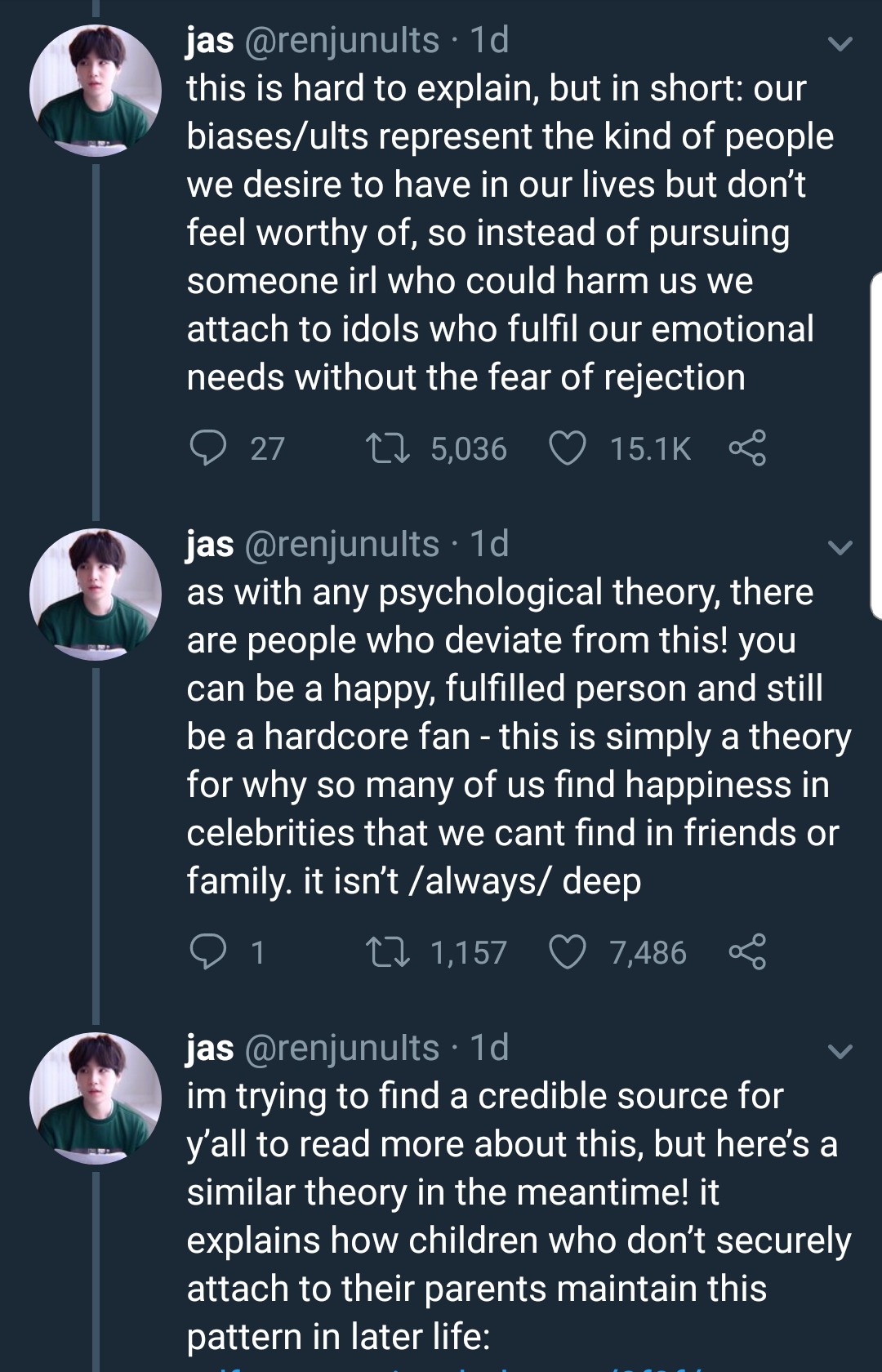The image size is (882, 1372).
Task: Expand the second tweet's chevron menu
Action: (840, 547)
